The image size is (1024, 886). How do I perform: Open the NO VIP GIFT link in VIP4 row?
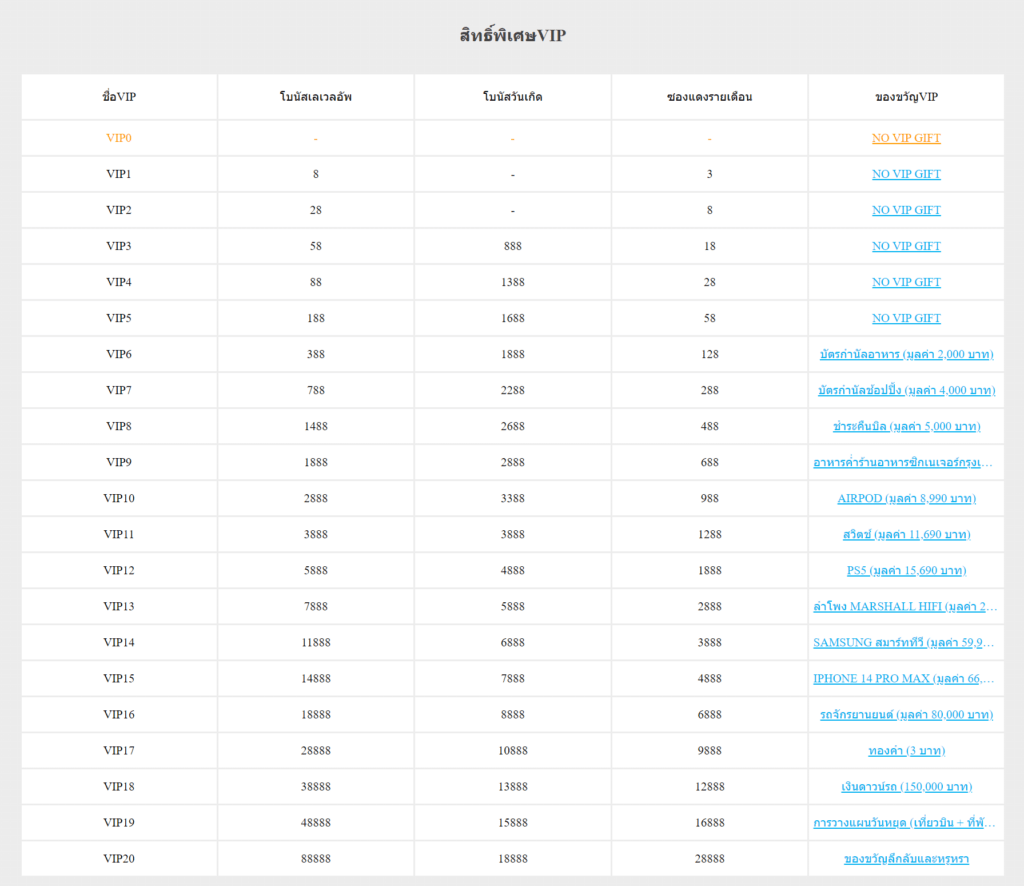click(906, 281)
